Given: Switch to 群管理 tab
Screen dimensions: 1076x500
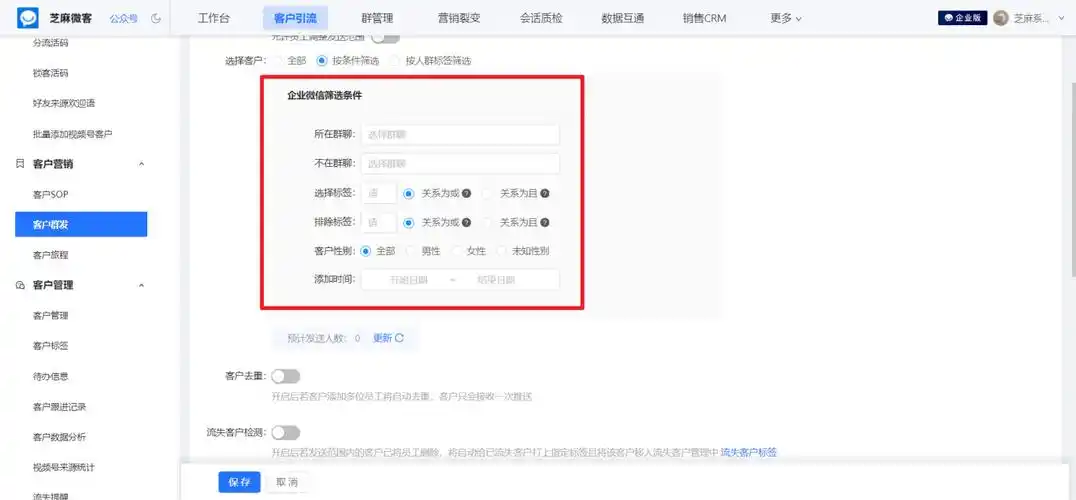Looking at the screenshot, I should [377, 19].
